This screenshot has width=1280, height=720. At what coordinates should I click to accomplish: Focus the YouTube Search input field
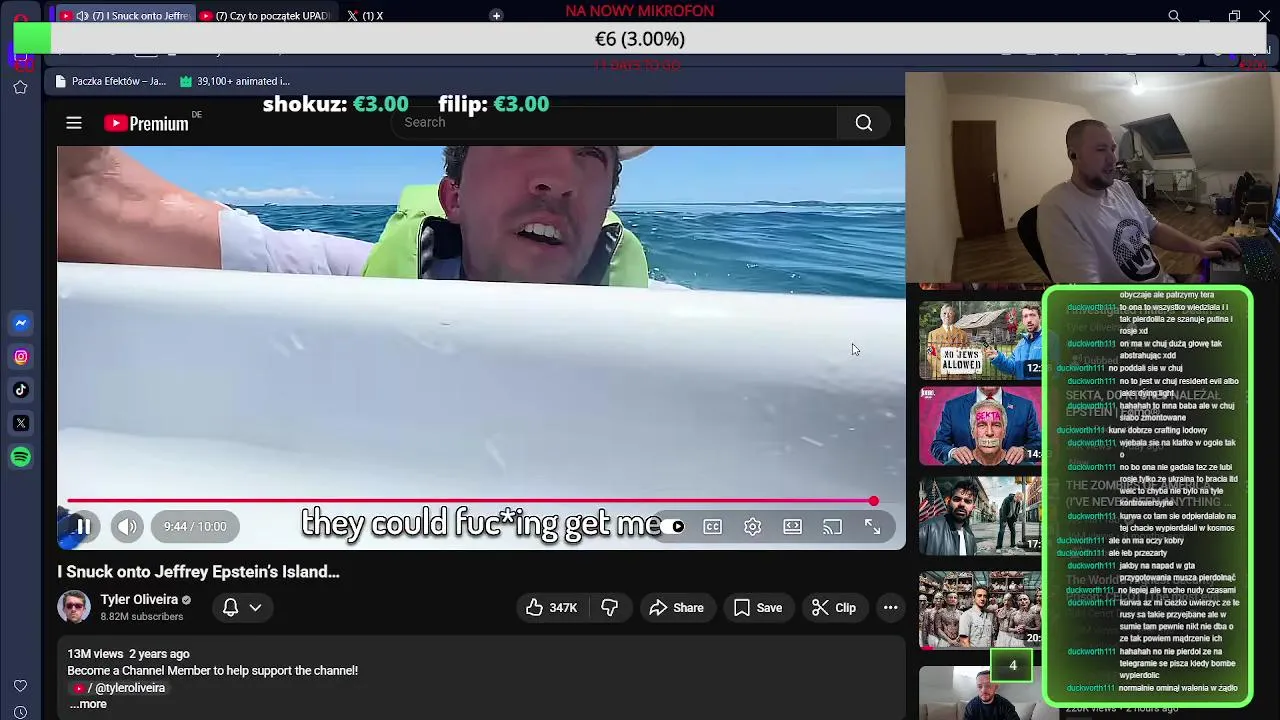point(615,122)
